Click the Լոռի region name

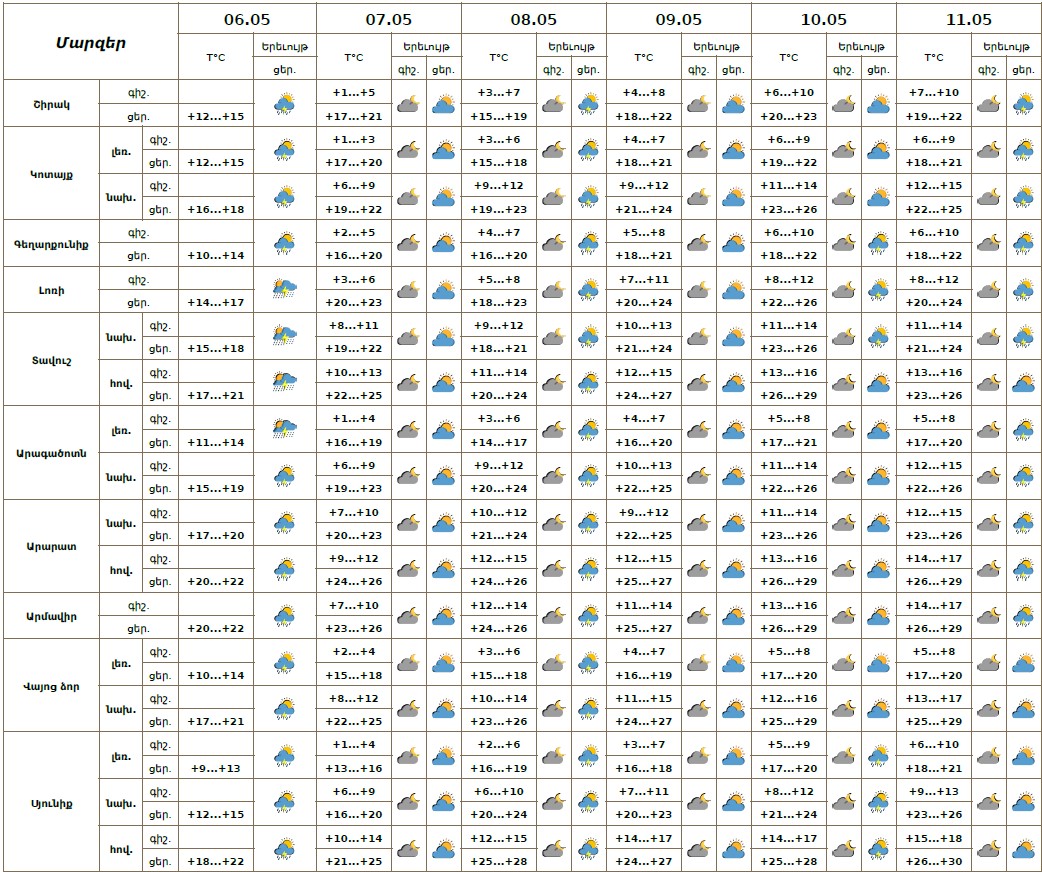pyautogui.click(x=51, y=290)
